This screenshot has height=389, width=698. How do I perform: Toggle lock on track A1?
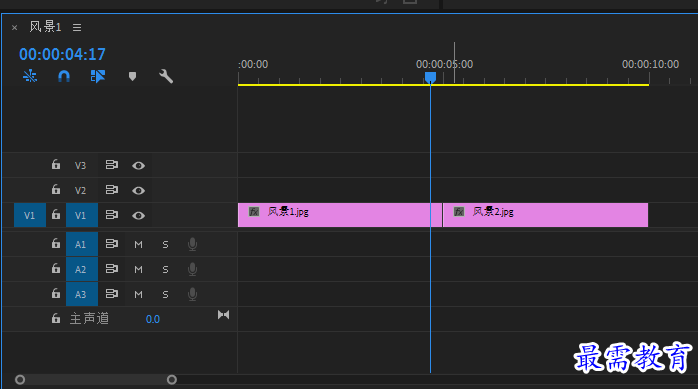(x=56, y=243)
